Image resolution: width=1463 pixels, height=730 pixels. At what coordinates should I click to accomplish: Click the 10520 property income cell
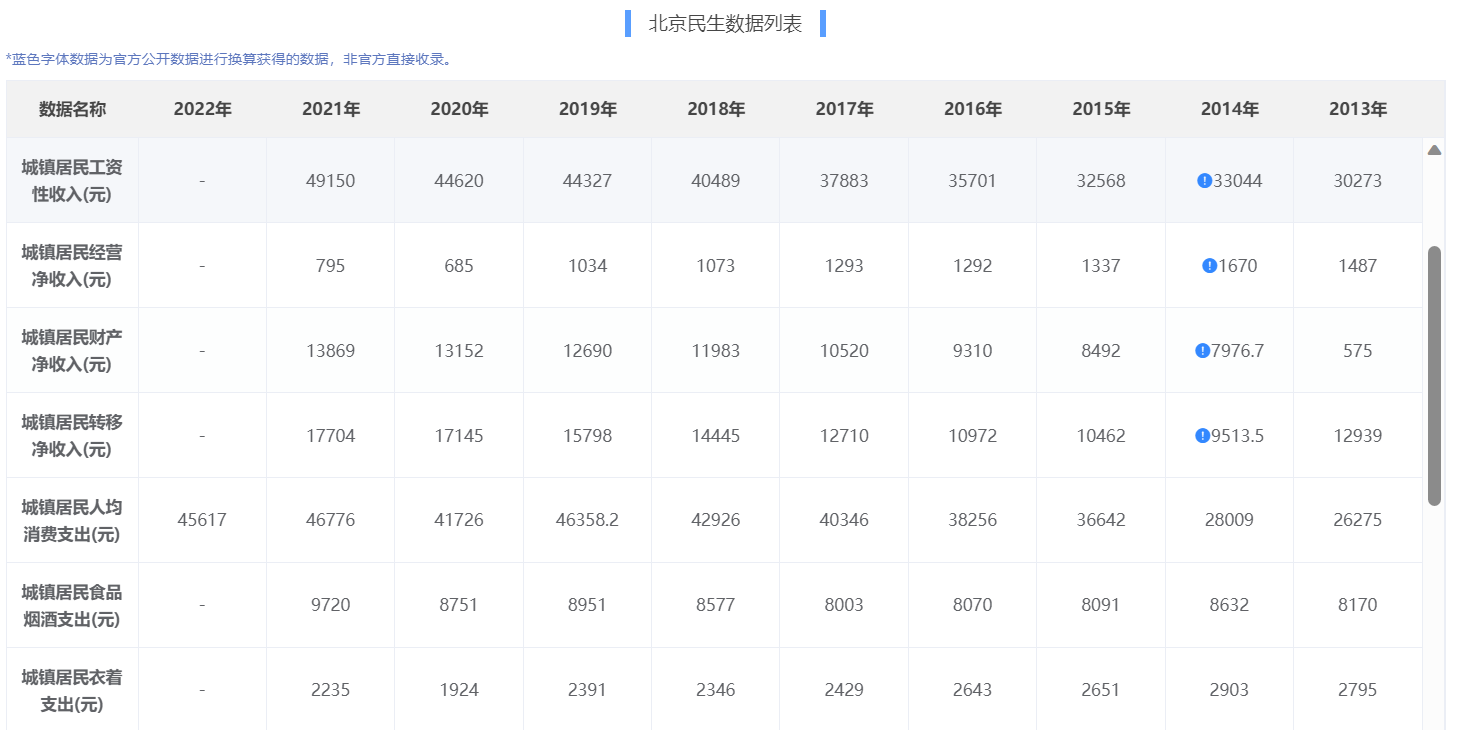pyautogui.click(x=844, y=351)
